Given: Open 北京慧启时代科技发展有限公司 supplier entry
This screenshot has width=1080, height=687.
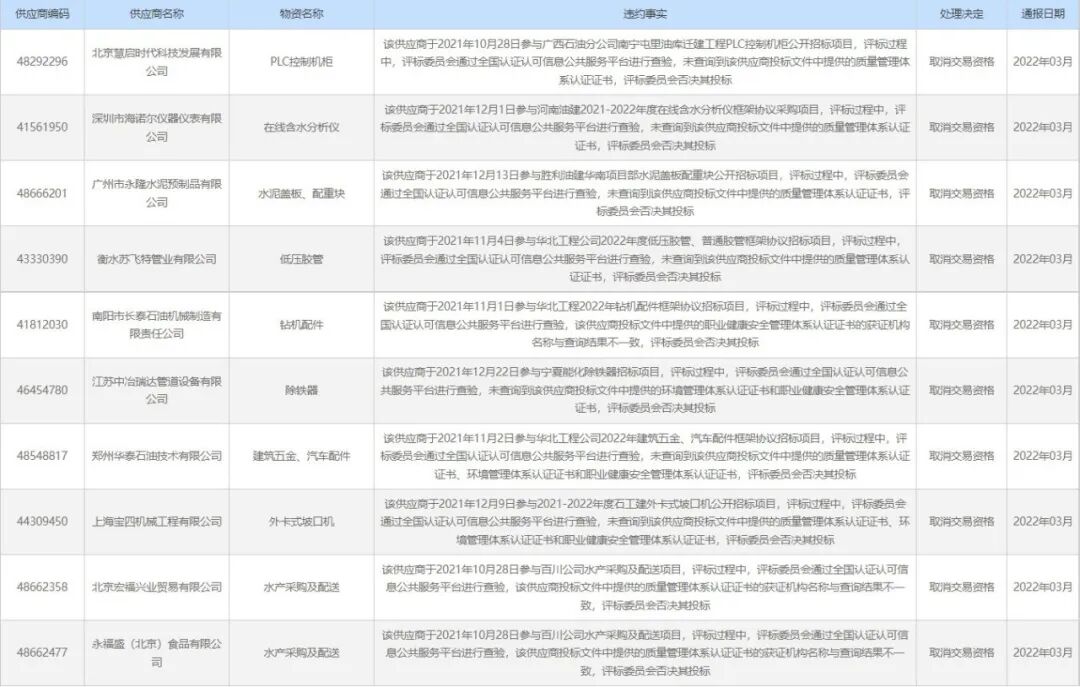Looking at the screenshot, I should [x=157, y=62].
